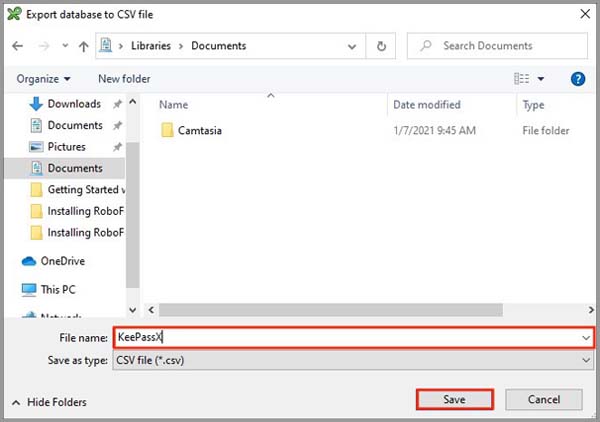Screen dimensions: 600x422
Task: Click the OneDrive cloud icon
Action: tap(29, 261)
